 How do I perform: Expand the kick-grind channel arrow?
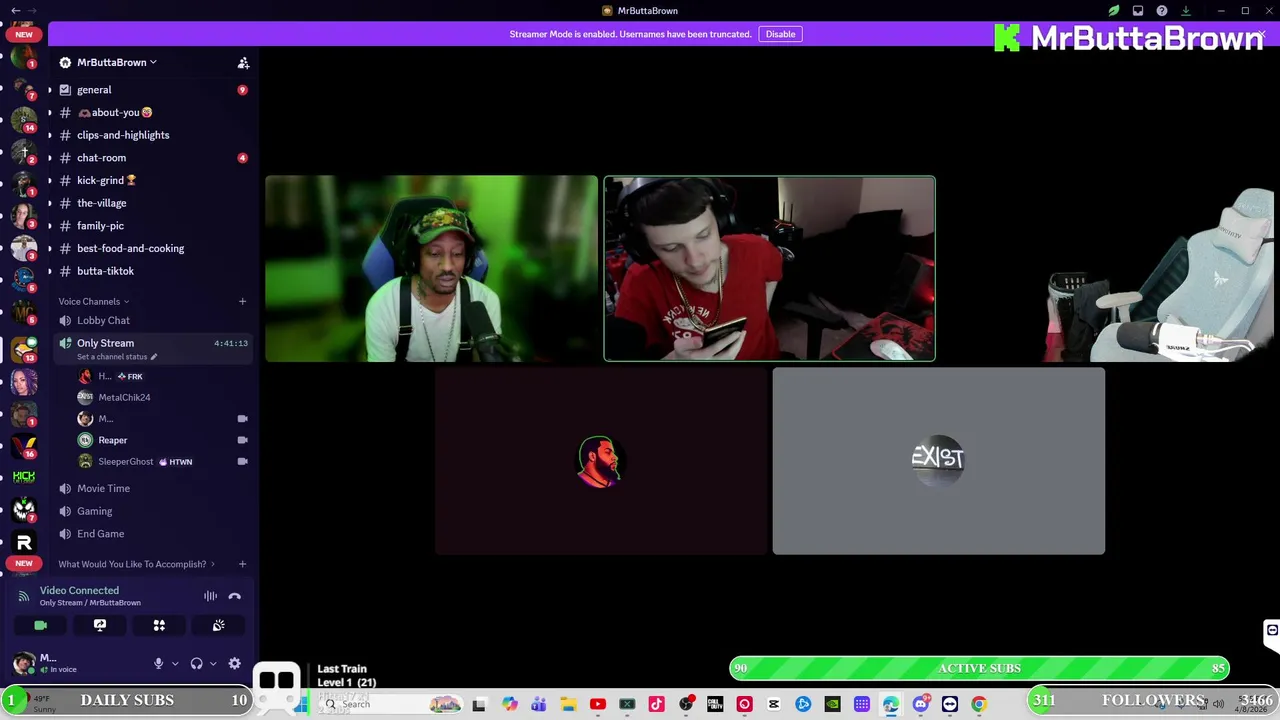pyautogui.click(x=49, y=181)
